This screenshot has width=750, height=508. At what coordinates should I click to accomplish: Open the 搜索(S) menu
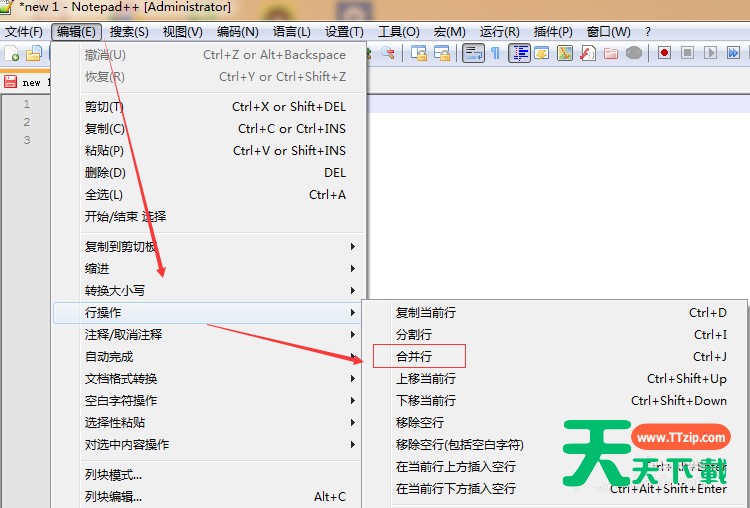pyautogui.click(x=129, y=32)
